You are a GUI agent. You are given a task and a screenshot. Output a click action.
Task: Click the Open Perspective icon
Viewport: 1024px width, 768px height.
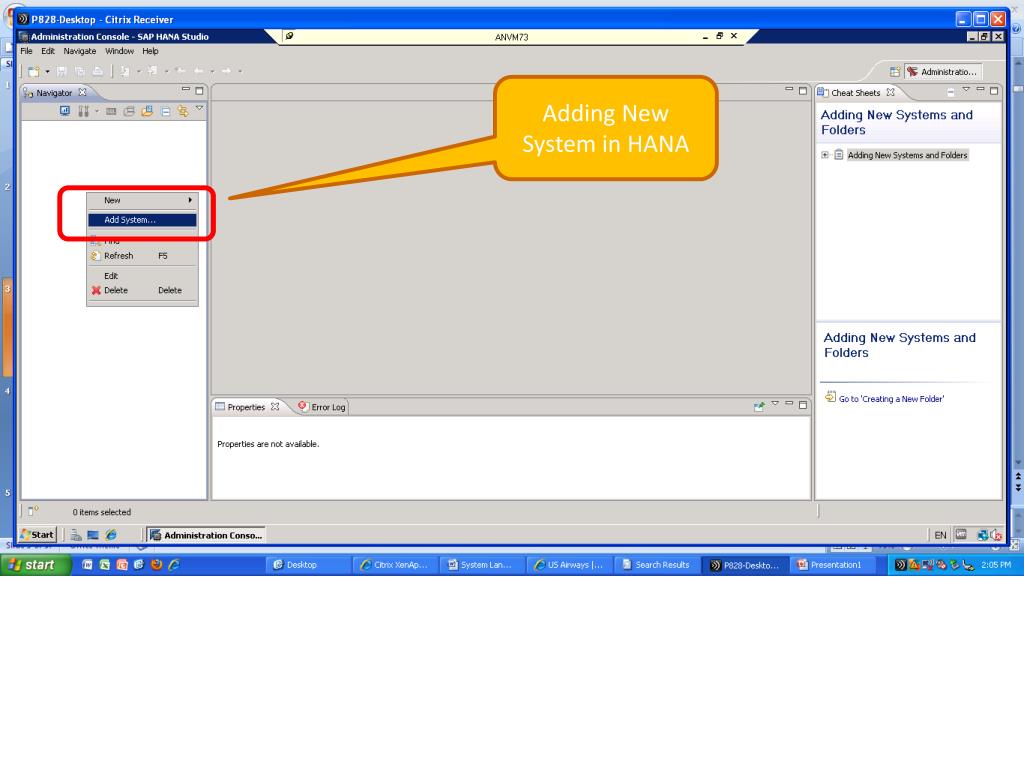click(x=895, y=71)
